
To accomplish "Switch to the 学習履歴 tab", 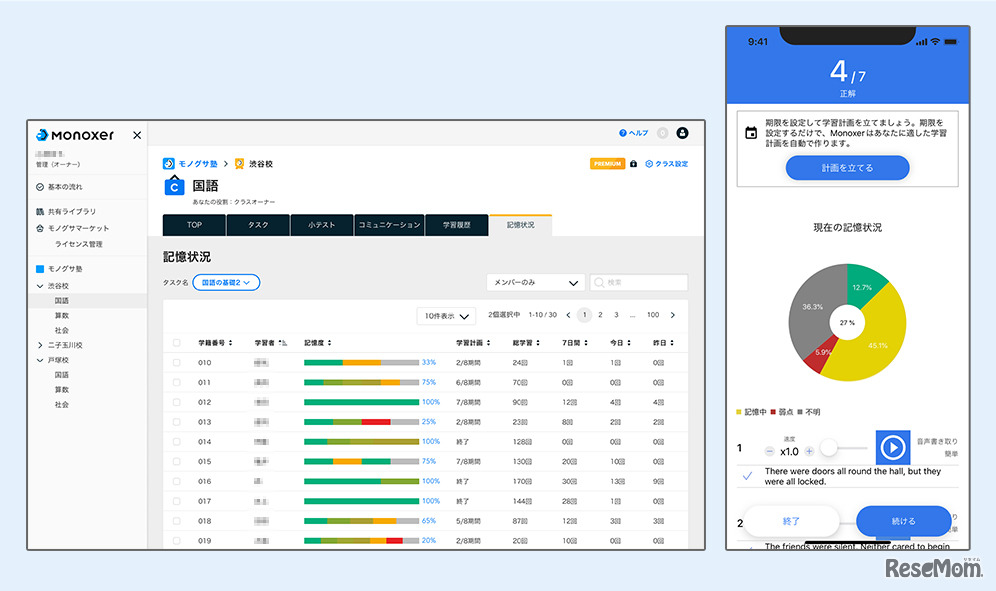I will click(458, 225).
